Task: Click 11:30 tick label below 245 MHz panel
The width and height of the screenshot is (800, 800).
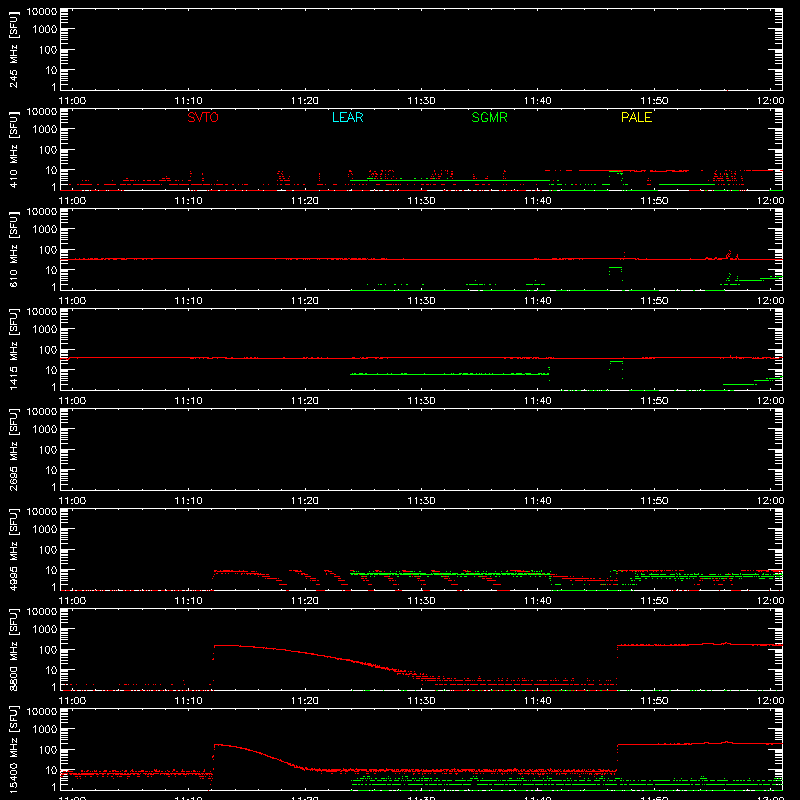Action: [421, 101]
